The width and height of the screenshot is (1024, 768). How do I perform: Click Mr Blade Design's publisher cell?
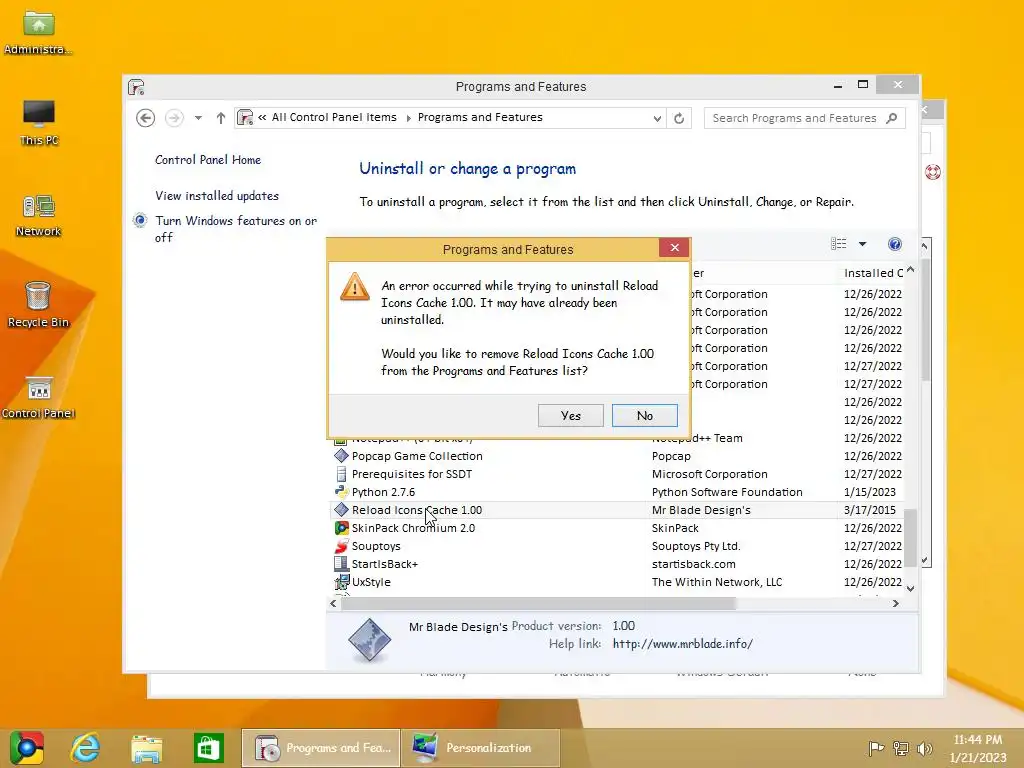pos(701,510)
